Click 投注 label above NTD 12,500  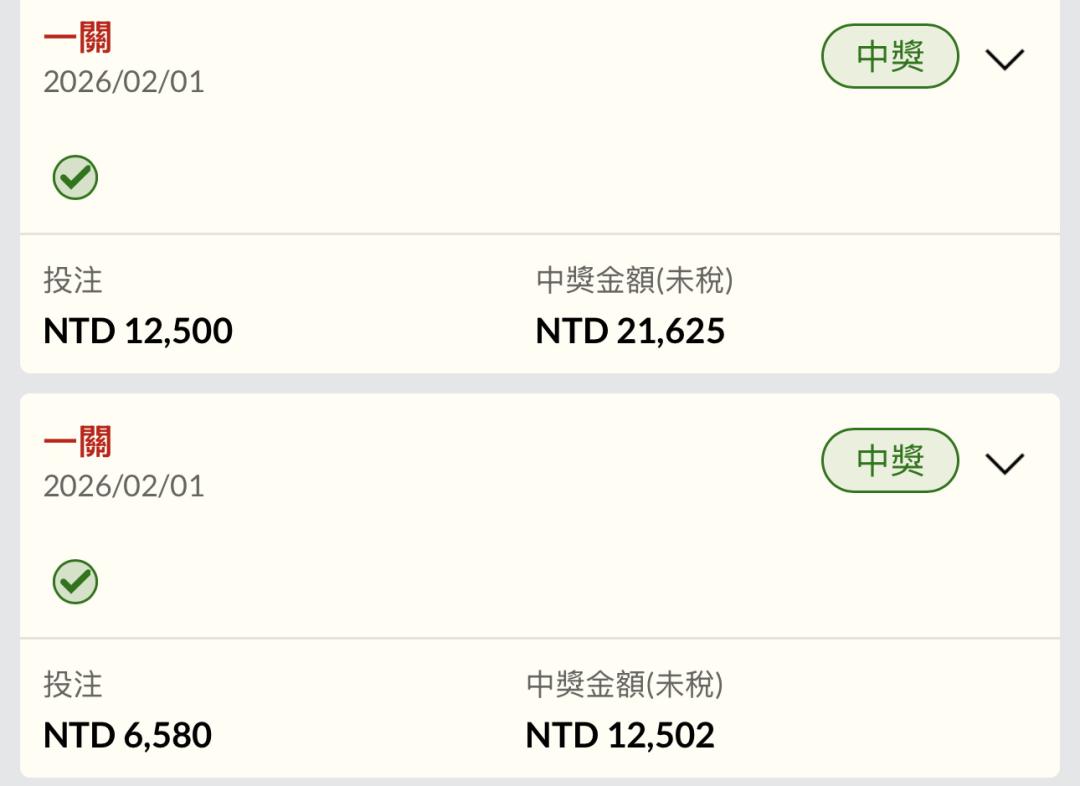[73, 281]
